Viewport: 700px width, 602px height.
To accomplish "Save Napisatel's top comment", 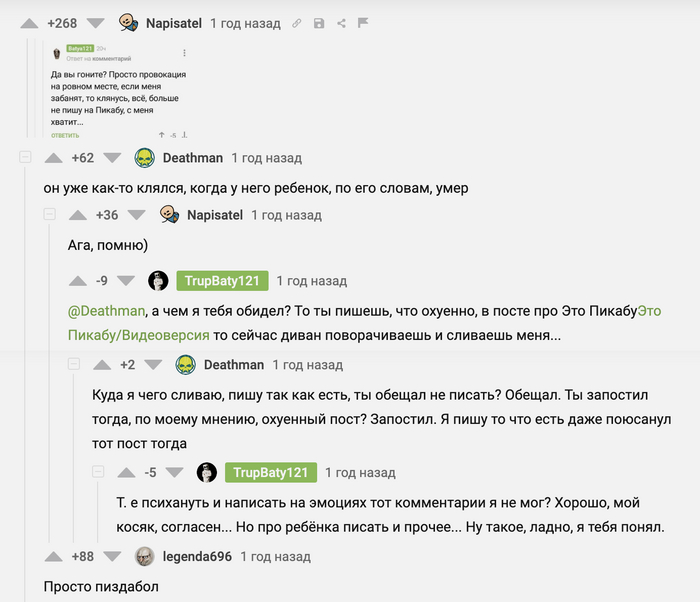I will click(x=319, y=23).
